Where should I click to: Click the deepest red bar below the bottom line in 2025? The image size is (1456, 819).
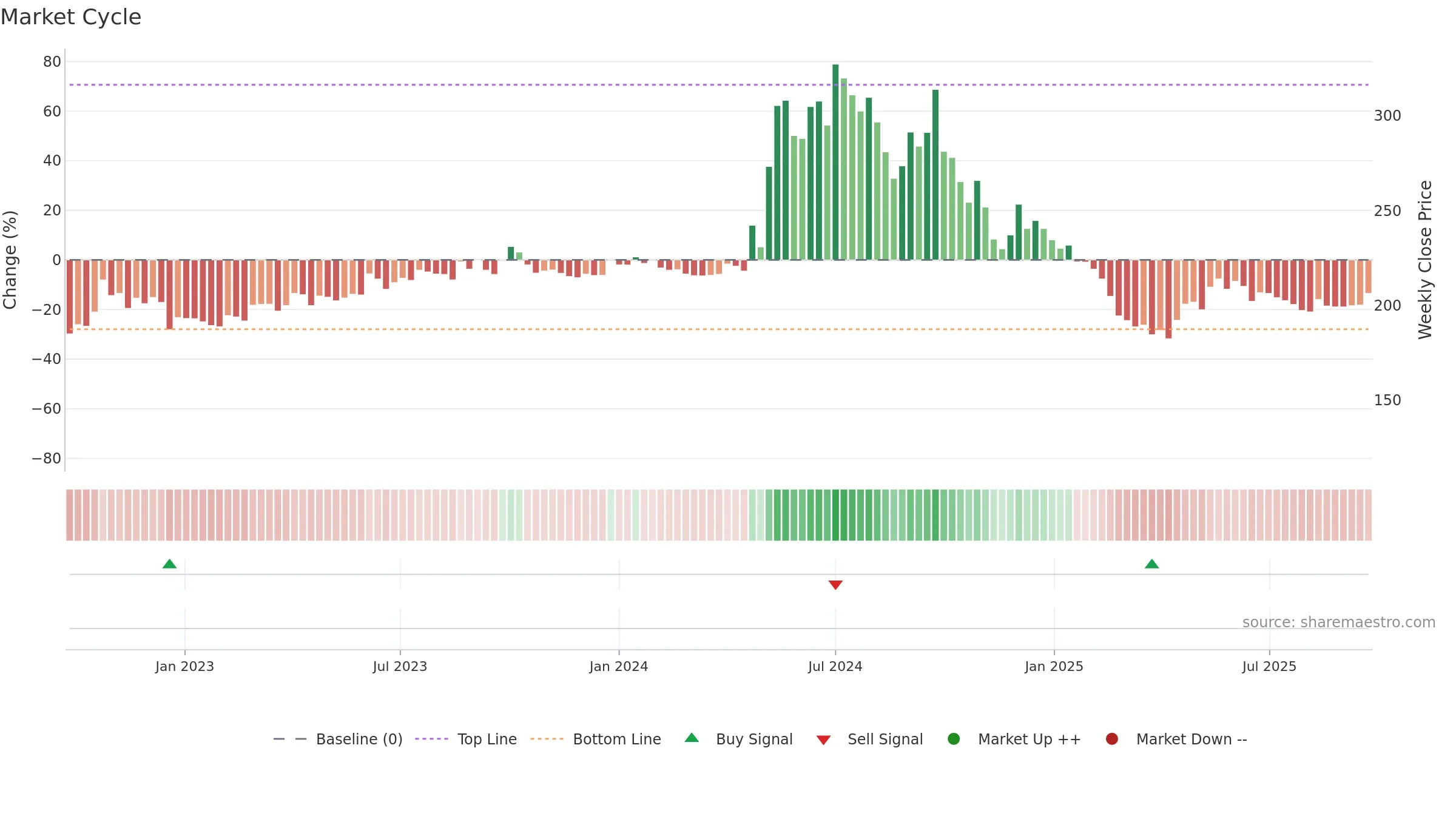click(1168, 299)
